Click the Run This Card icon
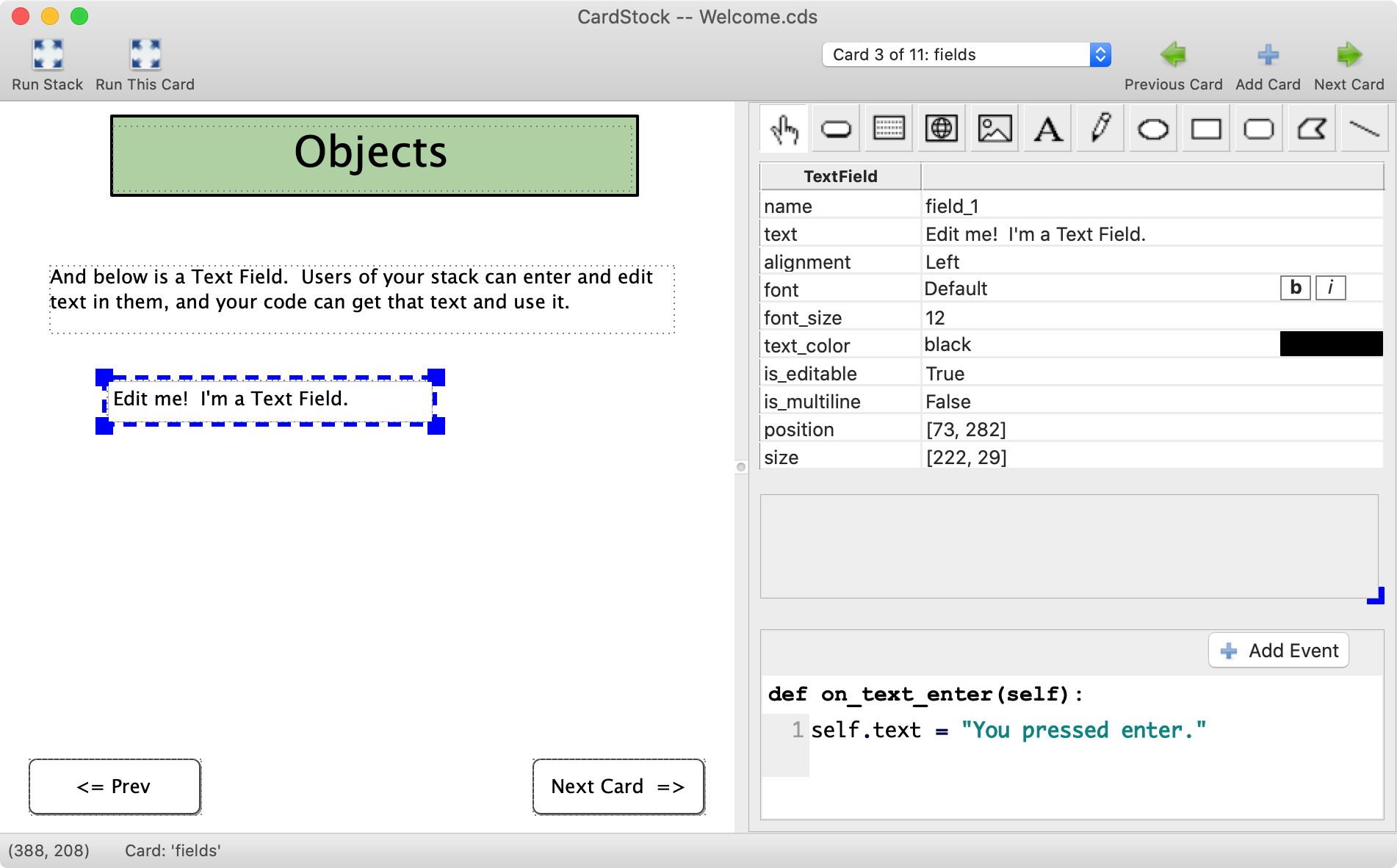The width and height of the screenshot is (1397, 868). point(145,54)
